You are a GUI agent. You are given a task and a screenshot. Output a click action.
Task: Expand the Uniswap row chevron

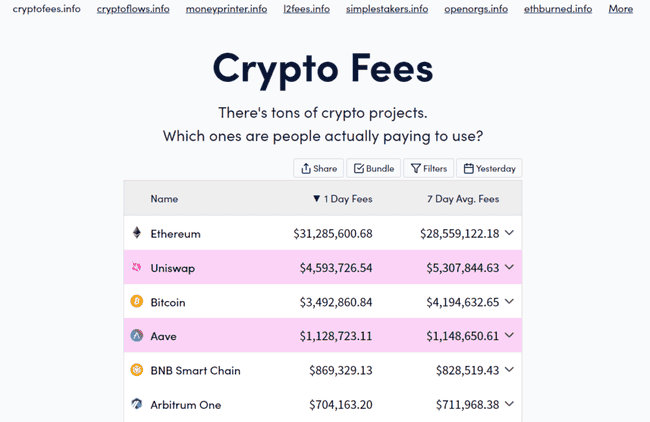[x=509, y=268]
